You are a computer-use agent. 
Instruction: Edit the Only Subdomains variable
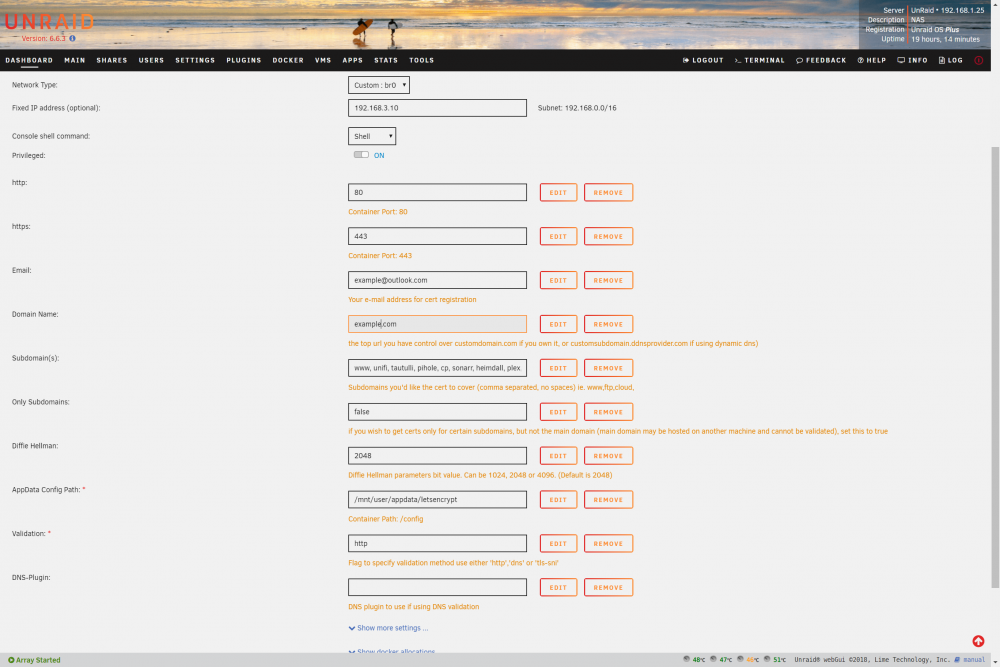[x=558, y=412]
